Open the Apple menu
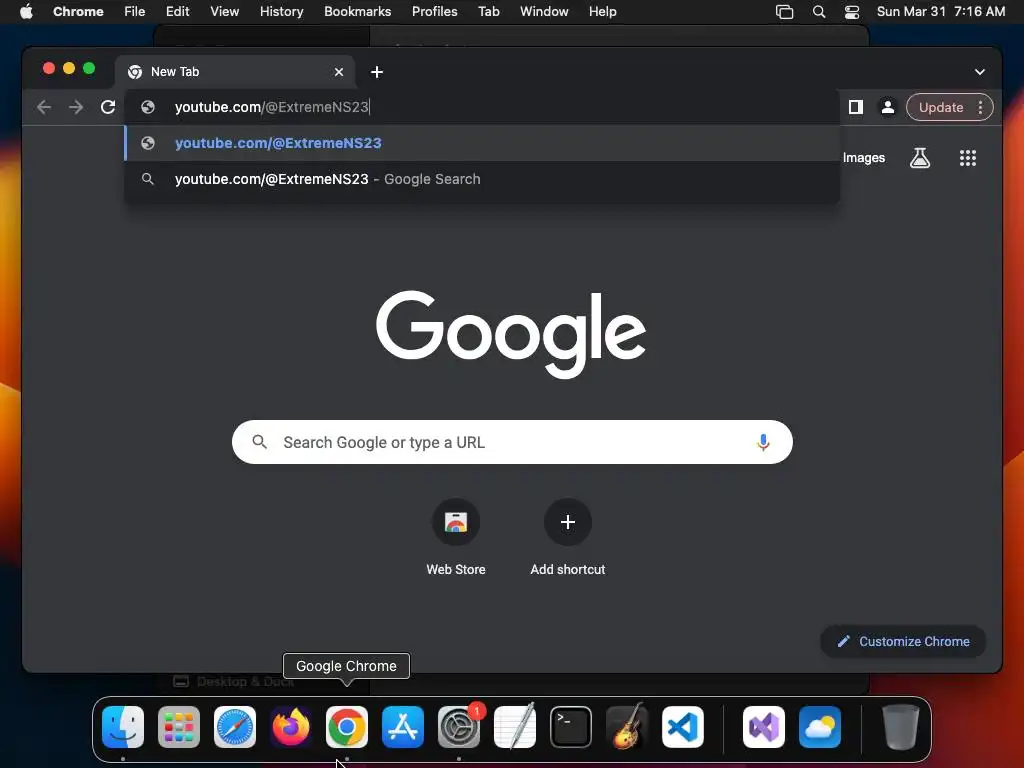Viewport: 1024px width, 768px height. tap(26, 12)
